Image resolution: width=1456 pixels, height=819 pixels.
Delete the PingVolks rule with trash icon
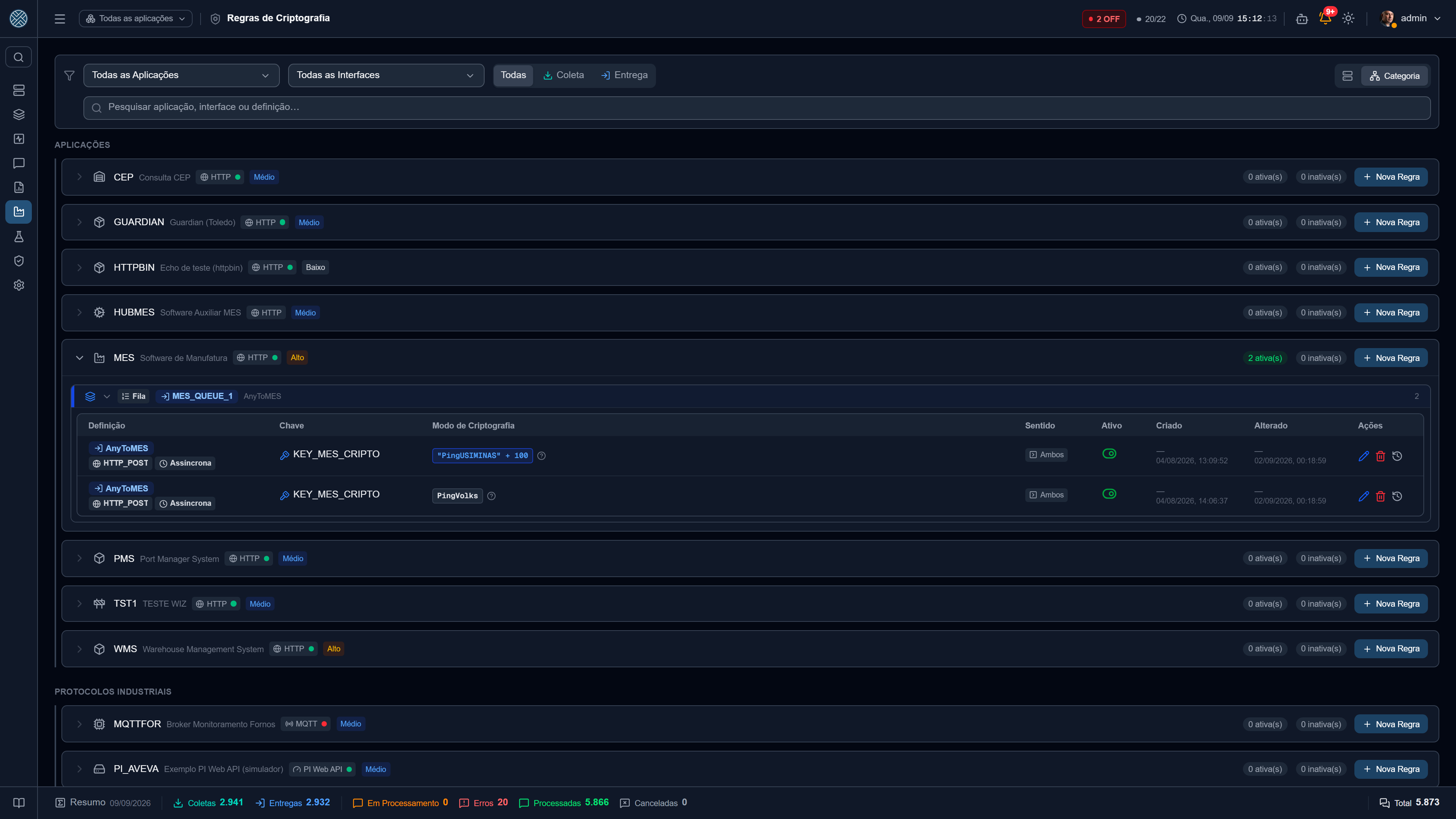[x=1380, y=496]
